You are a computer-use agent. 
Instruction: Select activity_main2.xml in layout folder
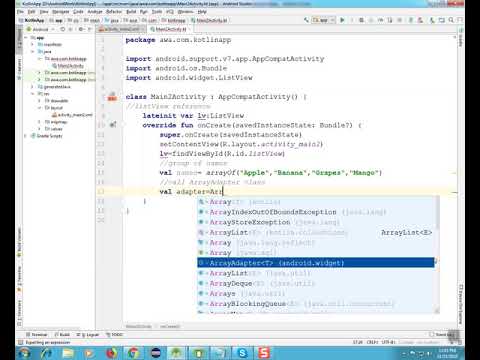72,115
